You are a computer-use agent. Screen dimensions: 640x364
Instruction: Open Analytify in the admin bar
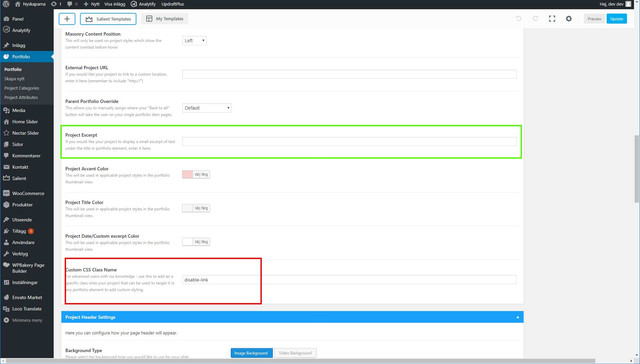(x=143, y=4)
